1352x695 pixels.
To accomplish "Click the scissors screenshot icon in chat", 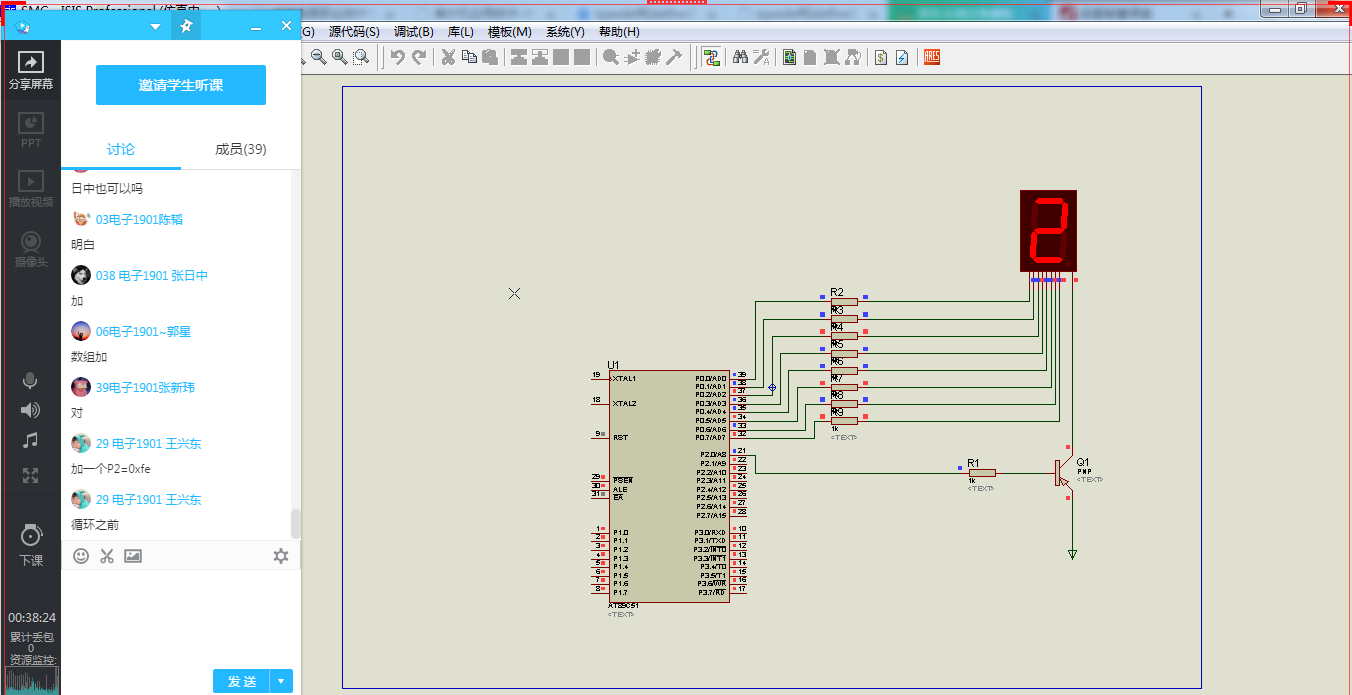I will tap(107, 556).
